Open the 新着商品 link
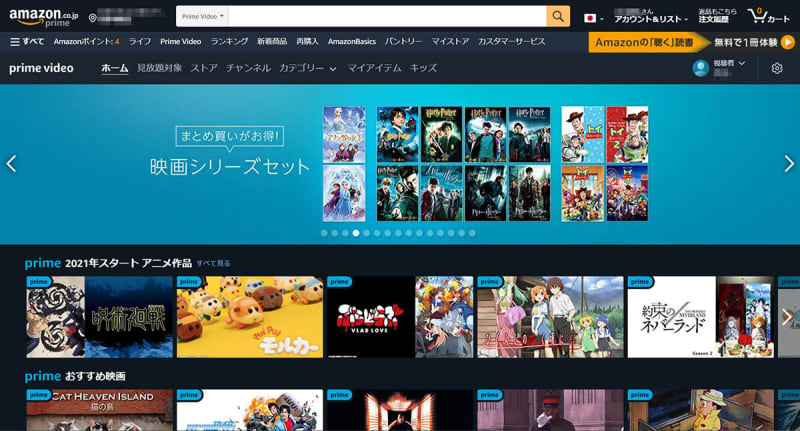Screen dimensions: 800x431 (272, 42)
